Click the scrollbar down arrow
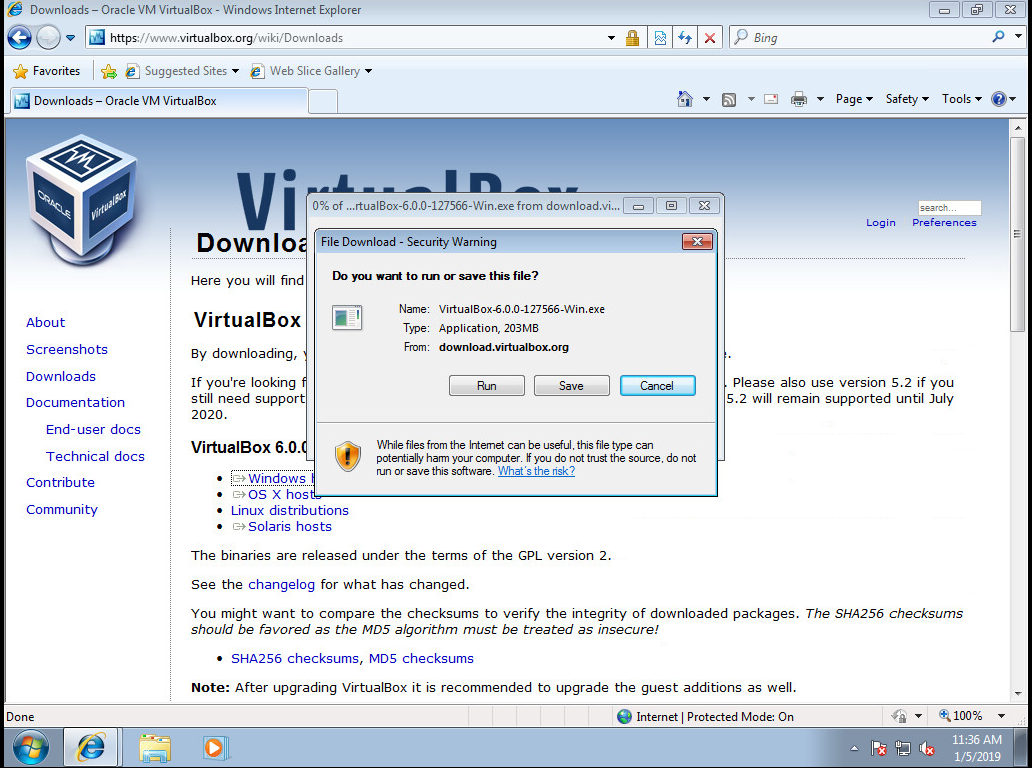 1018,694
